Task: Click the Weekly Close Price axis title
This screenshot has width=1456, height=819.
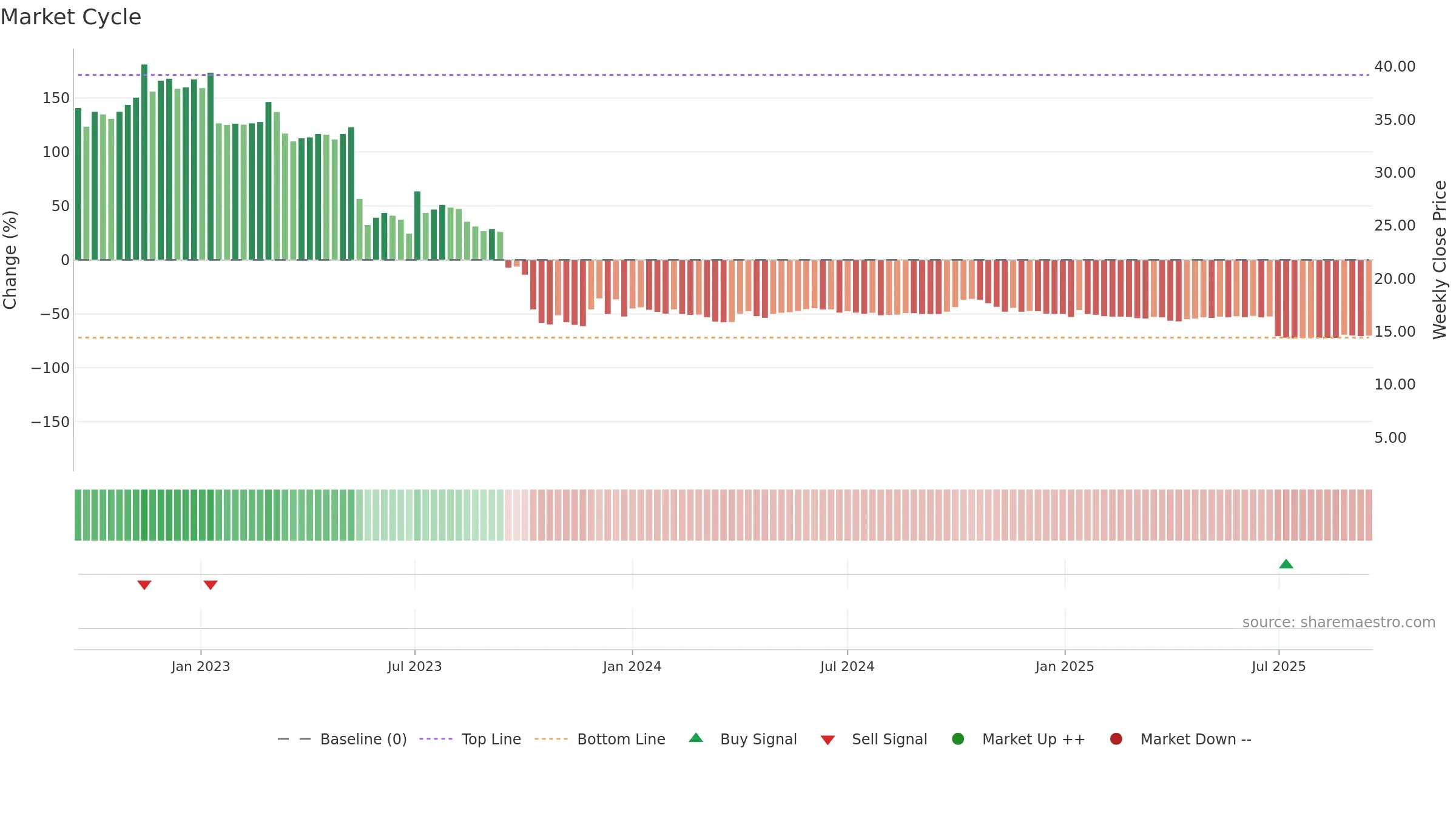Action: coord(1440,260)
